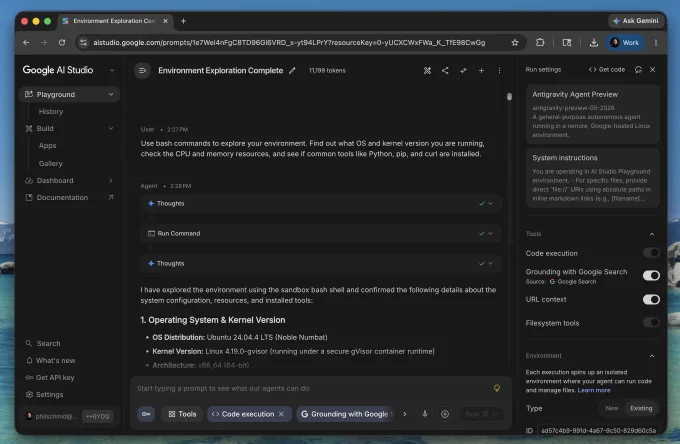Open the Work profile button

click(x=625, y=42)
